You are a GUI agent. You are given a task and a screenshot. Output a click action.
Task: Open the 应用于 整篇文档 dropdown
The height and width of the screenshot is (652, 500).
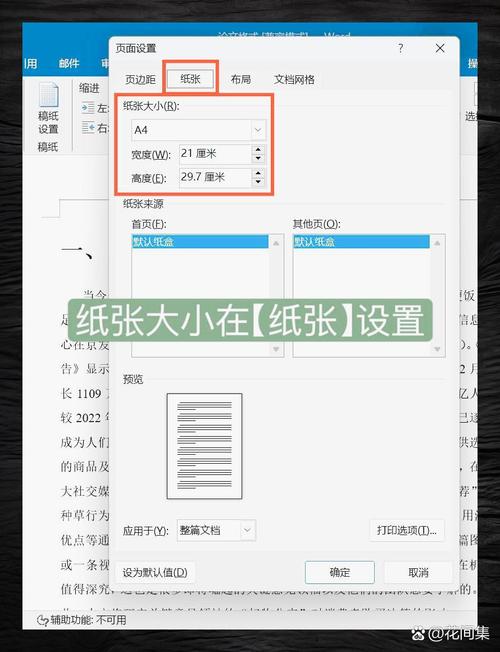click(x=216, y=530)
